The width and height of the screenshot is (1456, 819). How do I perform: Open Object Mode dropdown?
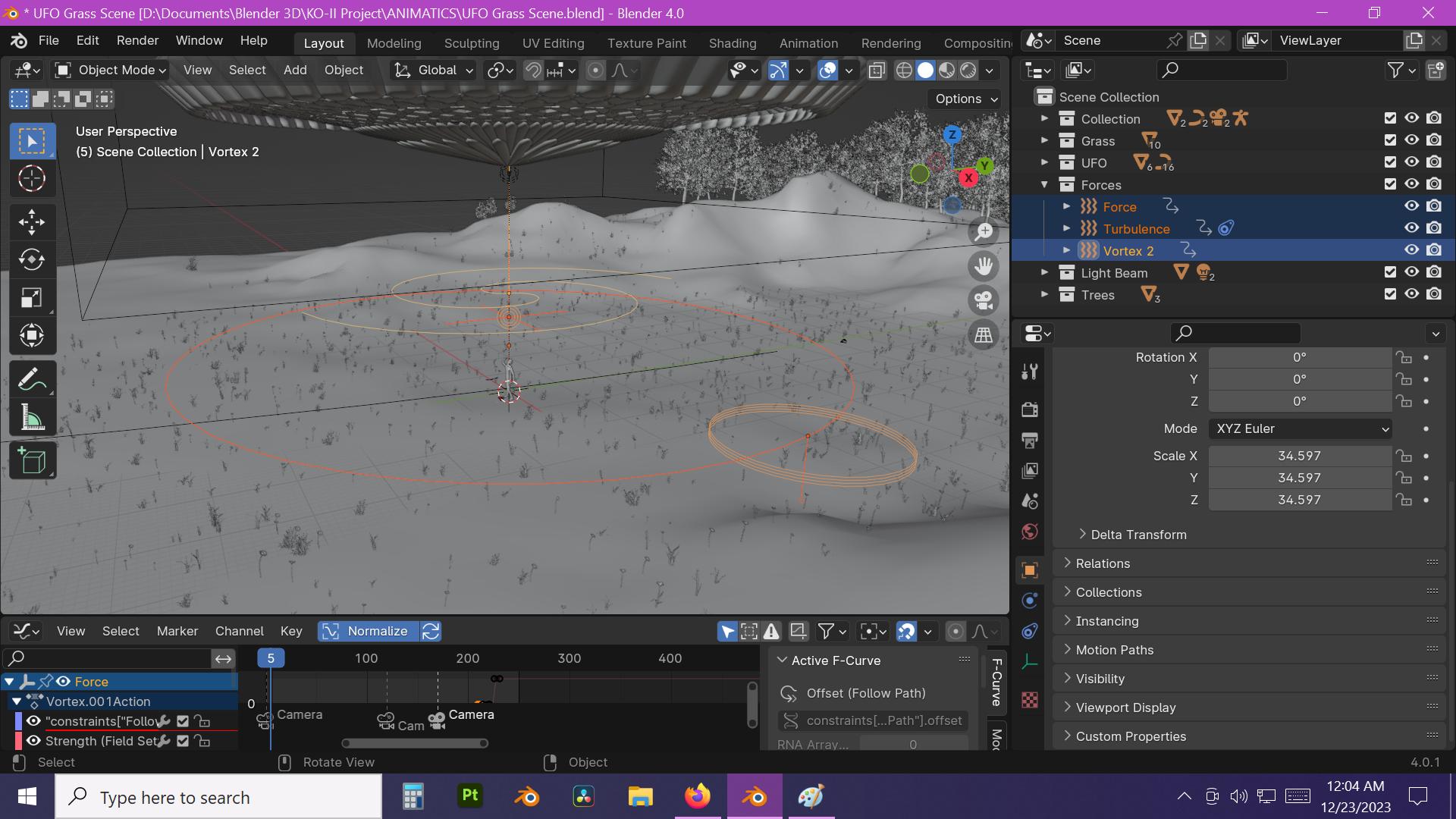click(111, 71)
